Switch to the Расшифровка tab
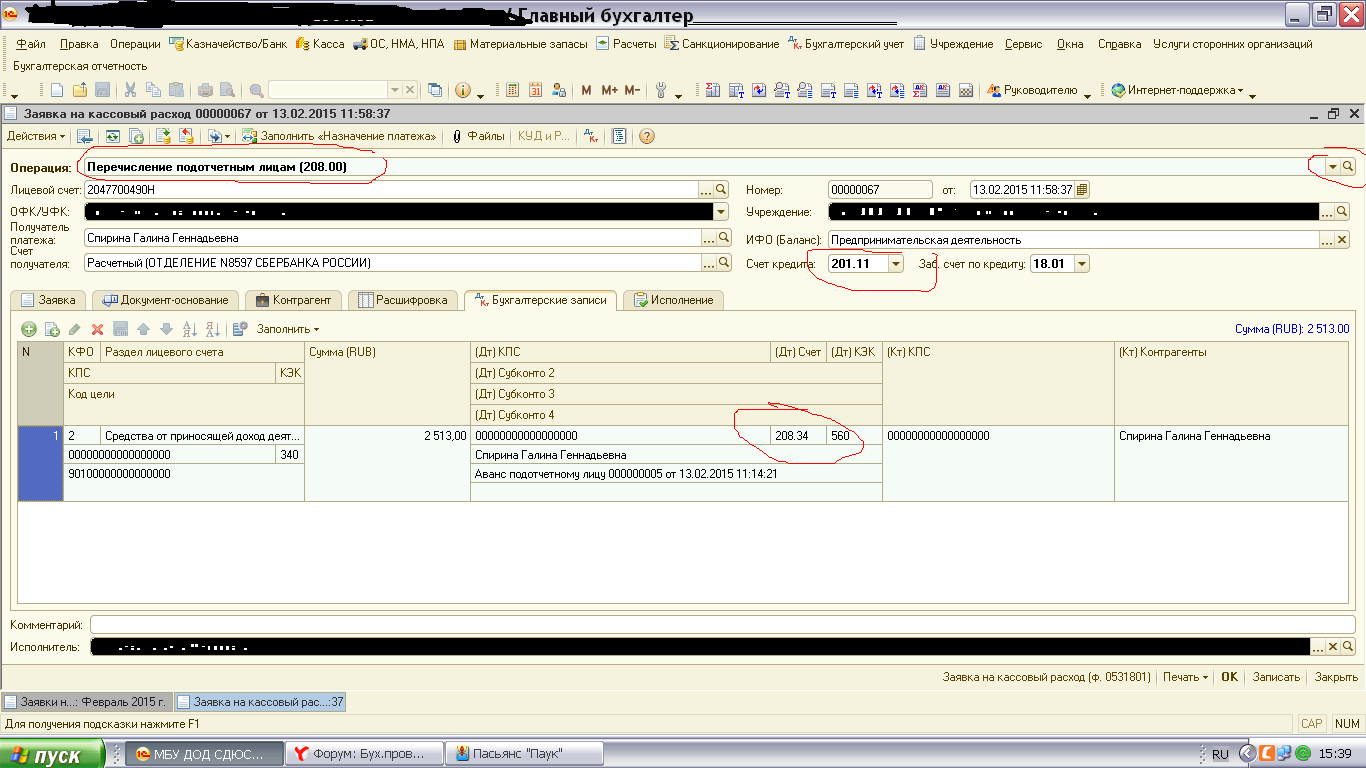This screenshot has width=1366, height=768. (407, 300)
